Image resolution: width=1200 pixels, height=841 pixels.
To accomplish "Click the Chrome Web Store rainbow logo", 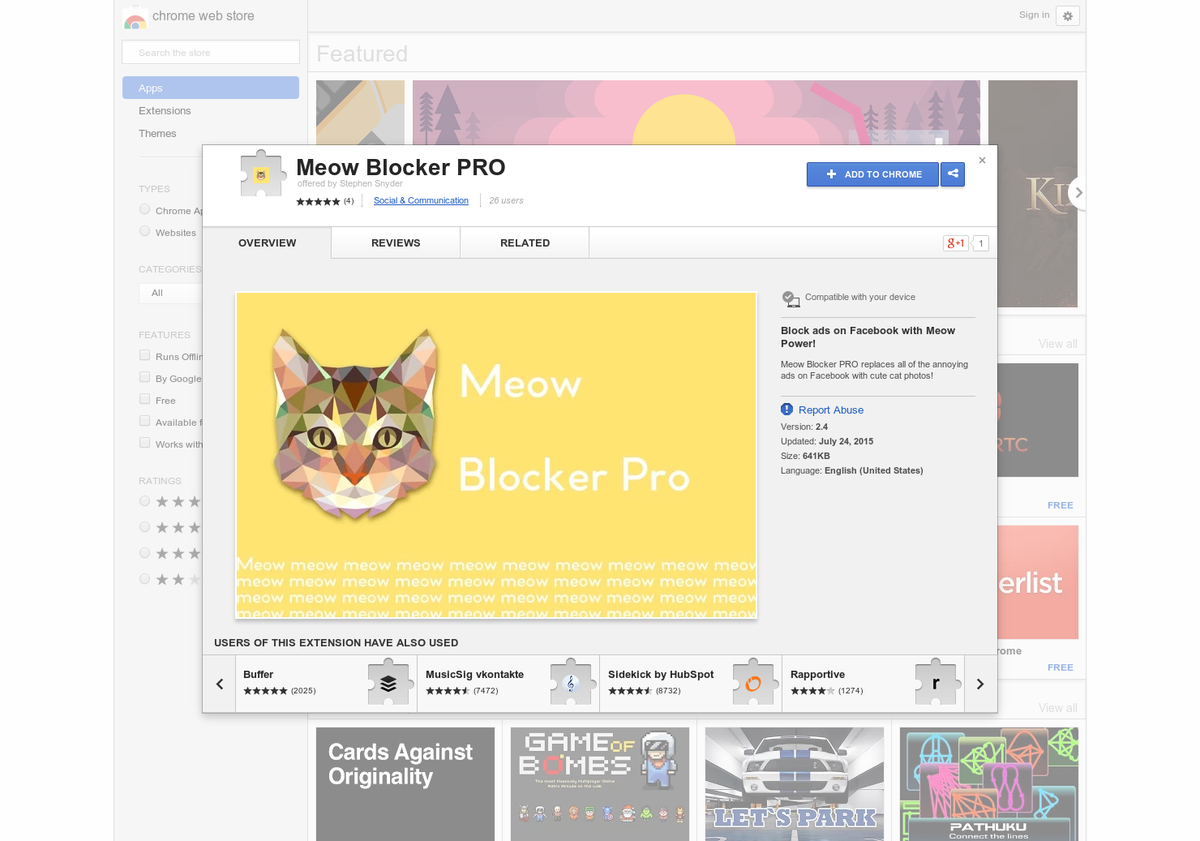I will (x=135, y=18).
